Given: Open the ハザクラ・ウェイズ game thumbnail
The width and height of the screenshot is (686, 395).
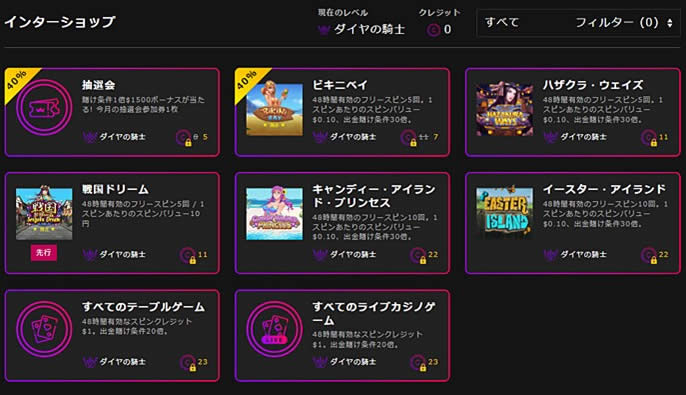Looking at the screenshot, I should tap(504, 109).
